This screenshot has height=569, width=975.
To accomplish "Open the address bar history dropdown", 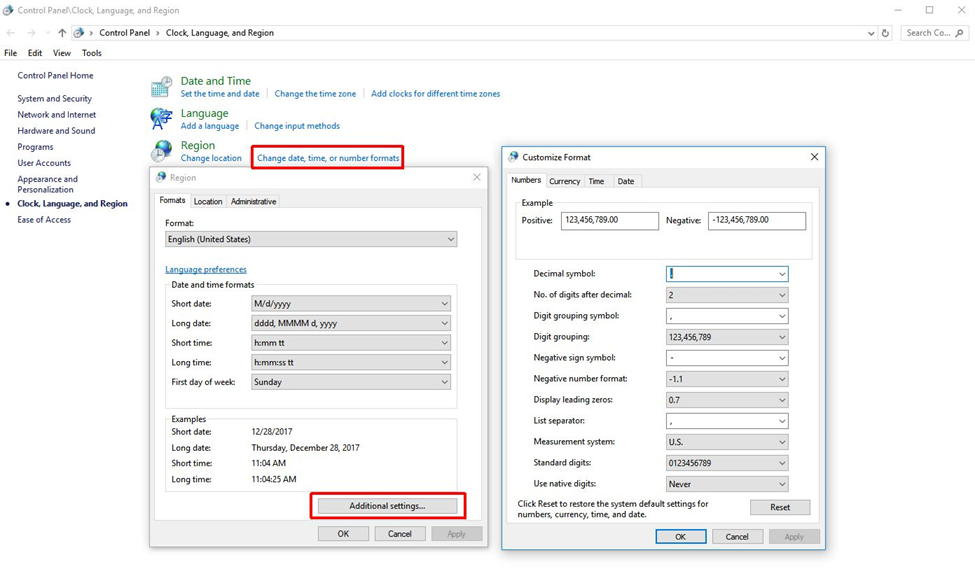I will (871, 34).
